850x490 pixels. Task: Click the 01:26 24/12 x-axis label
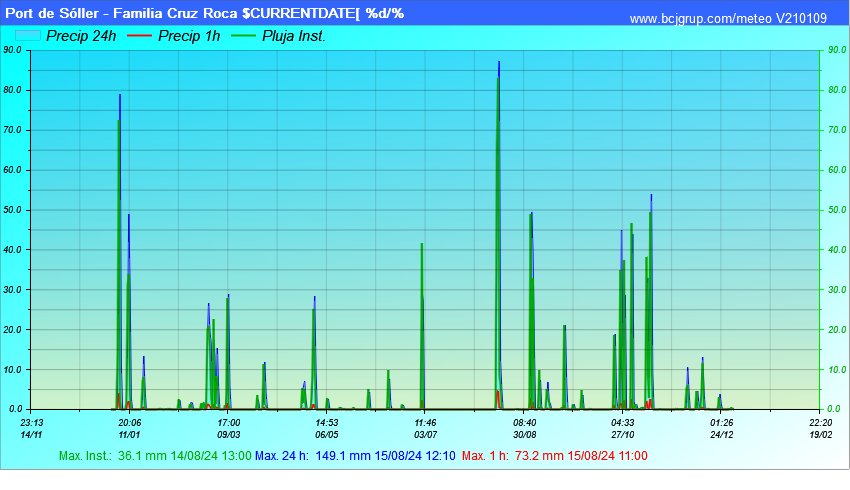tap(721, 429)
